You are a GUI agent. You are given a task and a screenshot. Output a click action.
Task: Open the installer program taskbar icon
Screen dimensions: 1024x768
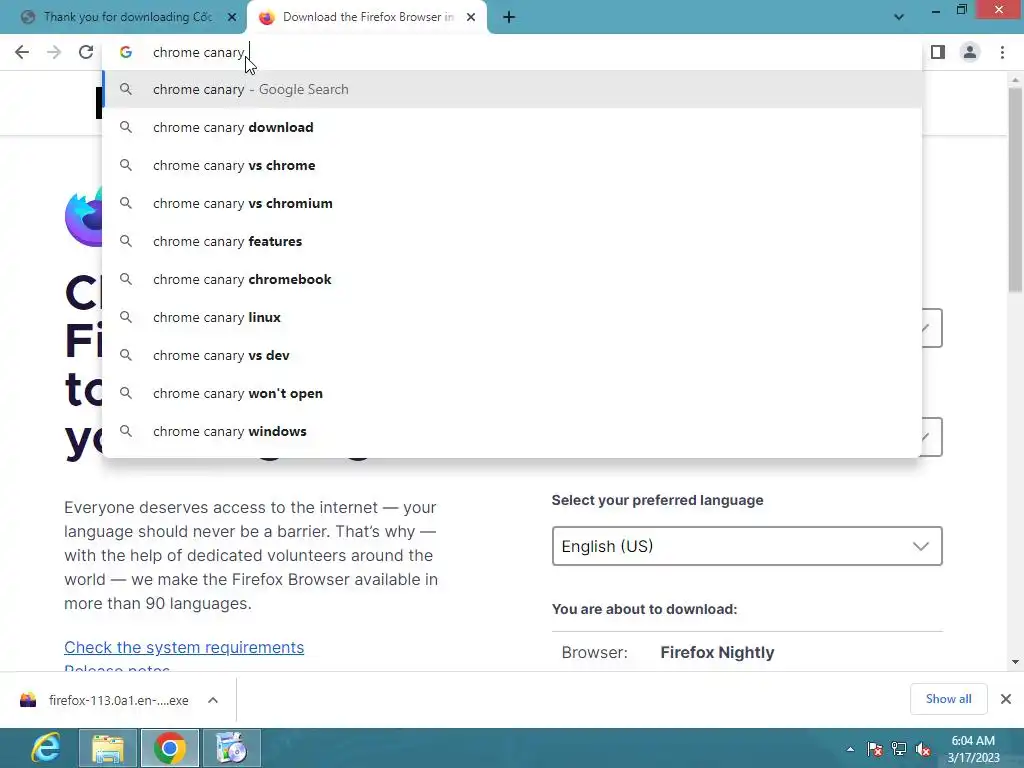pos(231,748)
